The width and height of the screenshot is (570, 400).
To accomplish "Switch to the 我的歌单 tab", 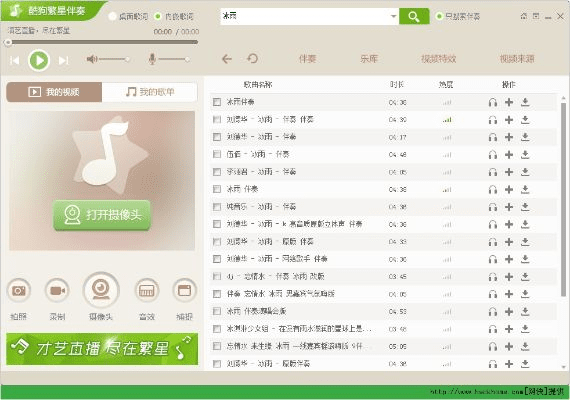I will [x=150, y=92].
